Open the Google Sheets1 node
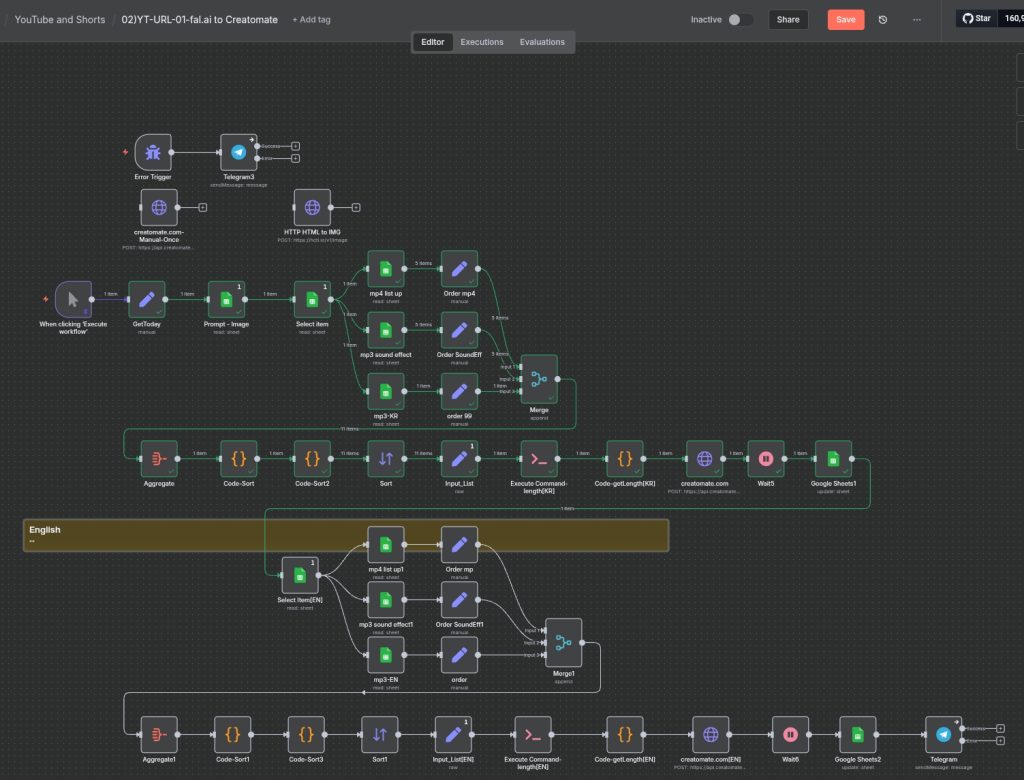This screenshot has width=1024, height=780. coord(833,459)
